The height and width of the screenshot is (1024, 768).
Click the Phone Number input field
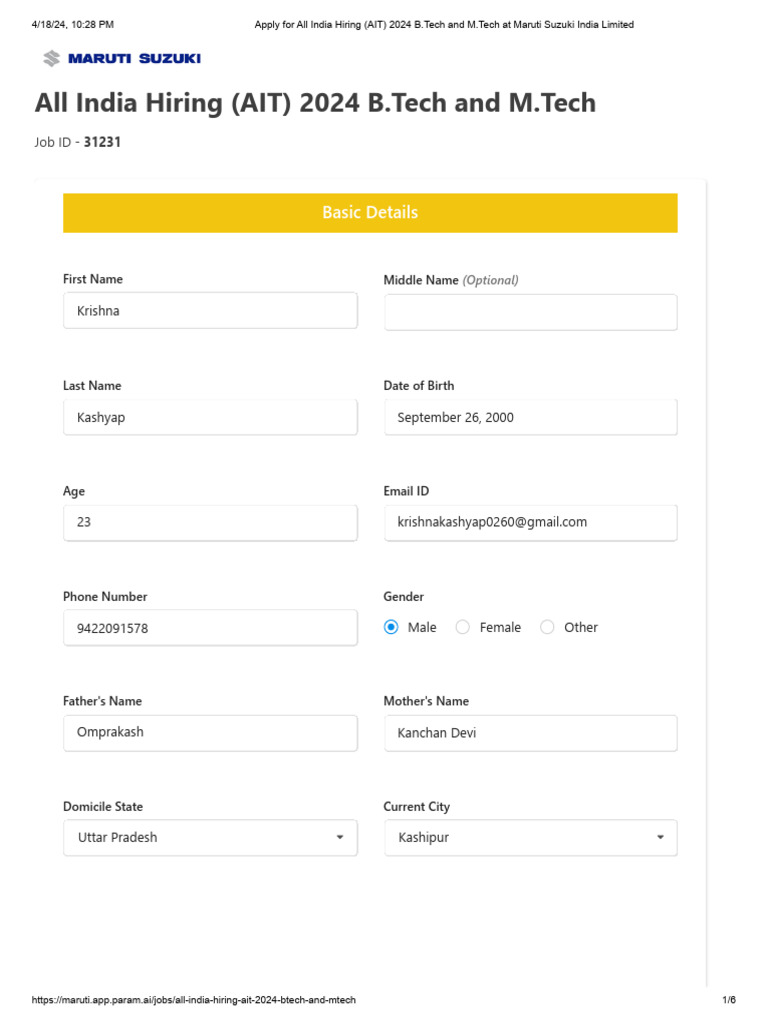pyautogui.click(x=210, y=628)
